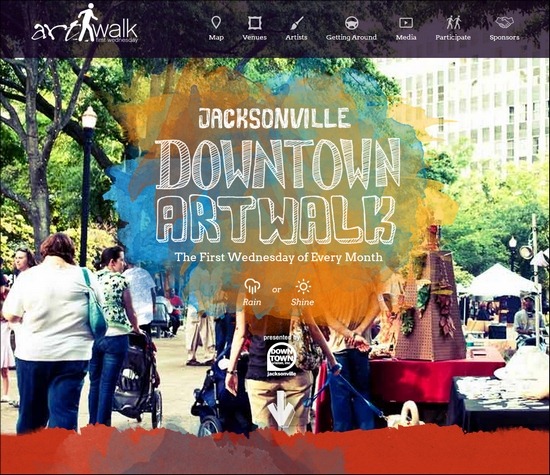This screenshot has width=550, height=475.
Task: Click the Venues frame icon
Action: pyautogui.click(x=255, y=23)
